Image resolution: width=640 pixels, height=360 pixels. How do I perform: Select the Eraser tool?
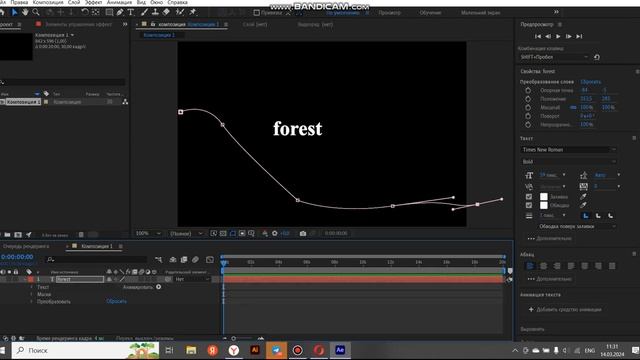[x=166, y=12]
